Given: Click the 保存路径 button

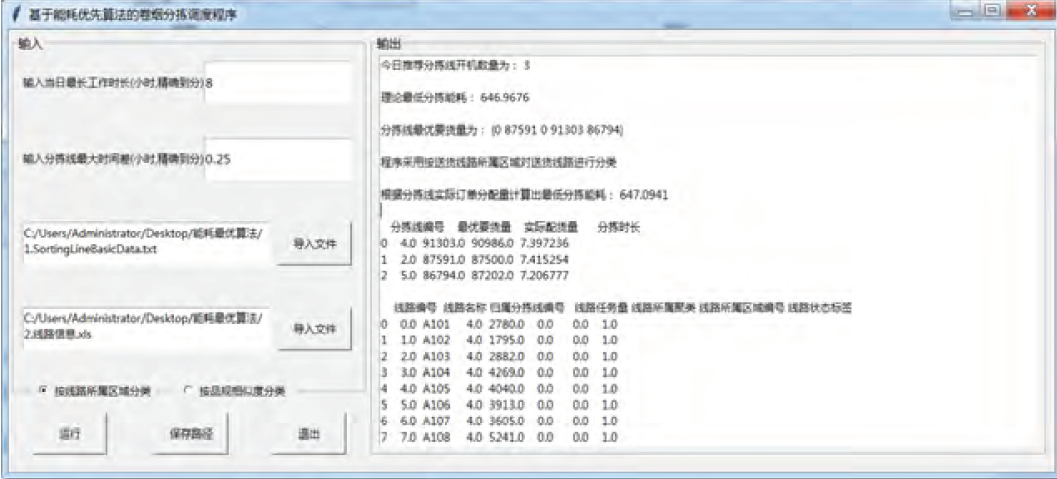Looking at the screenshot, I should tap(190, 434).
